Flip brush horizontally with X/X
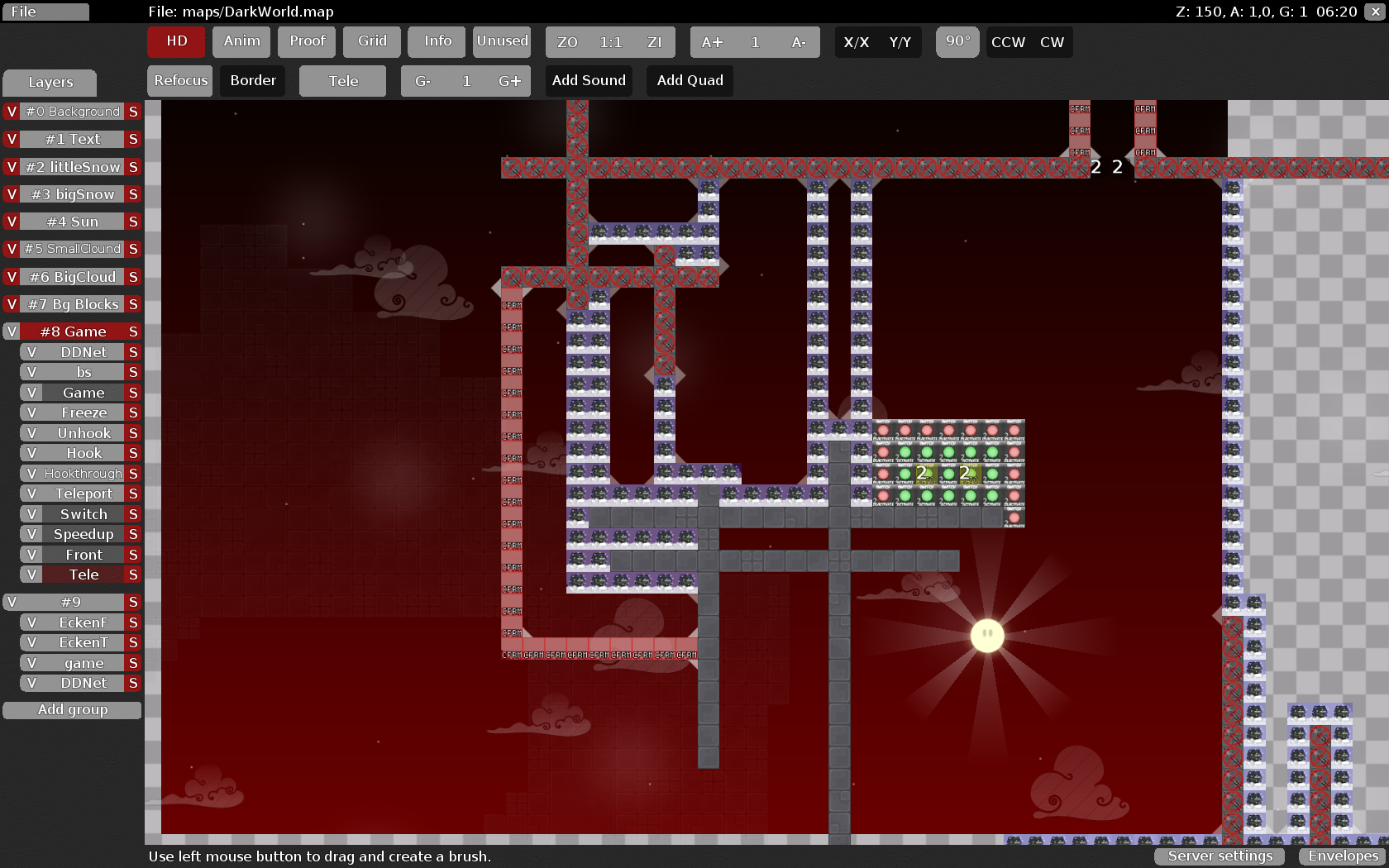Screen dimensions: 1389x868 click(x=856, y=42)
